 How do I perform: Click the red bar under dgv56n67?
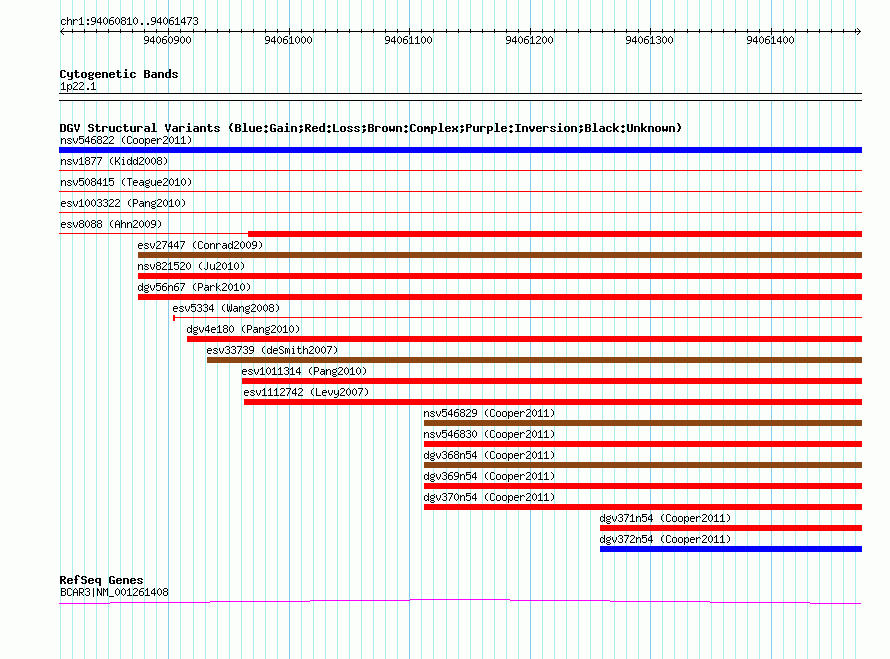pyautogui.click(x=499, y=297)
